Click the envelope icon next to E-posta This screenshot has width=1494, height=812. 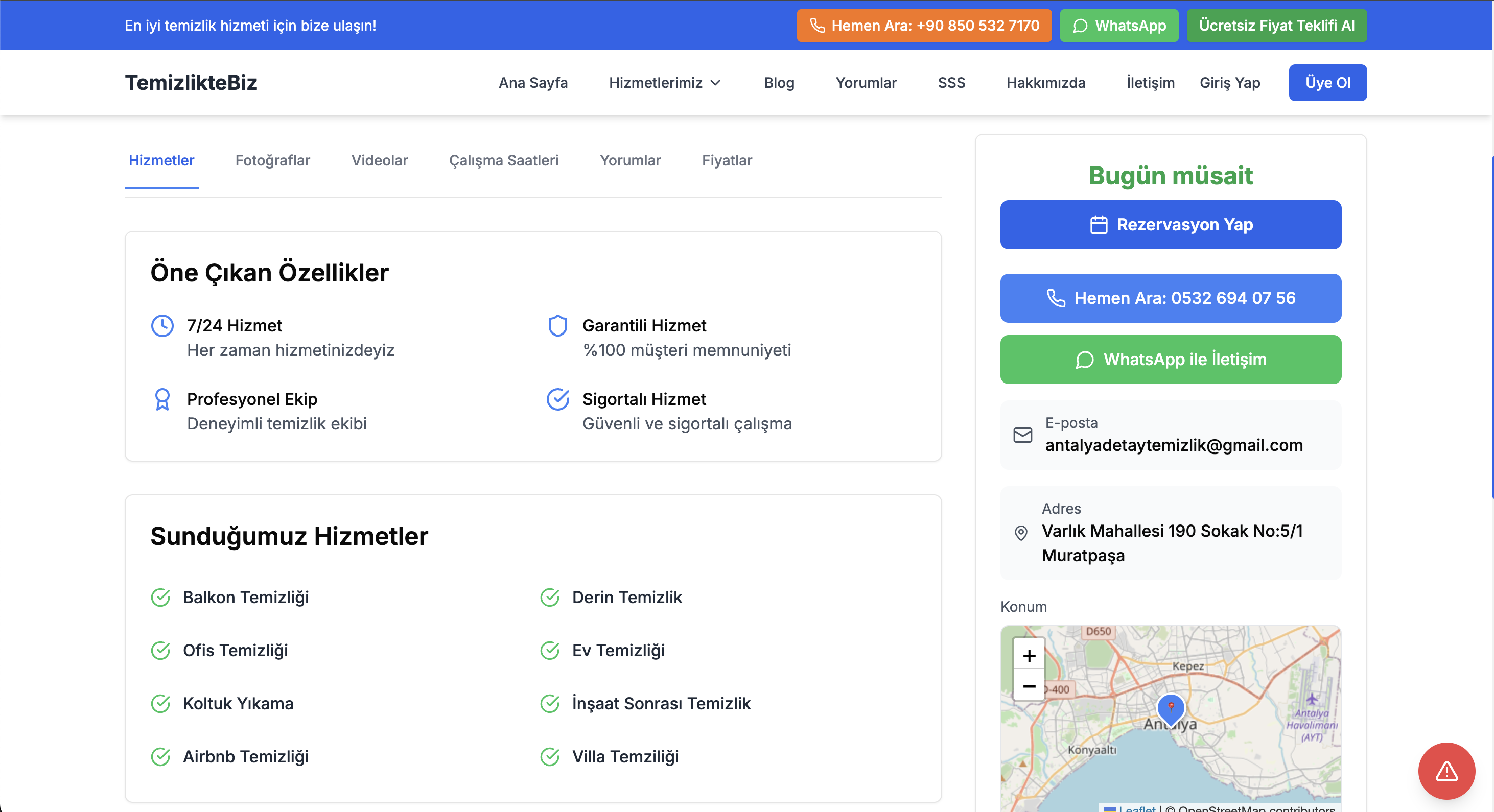(x=1022, y=435)
